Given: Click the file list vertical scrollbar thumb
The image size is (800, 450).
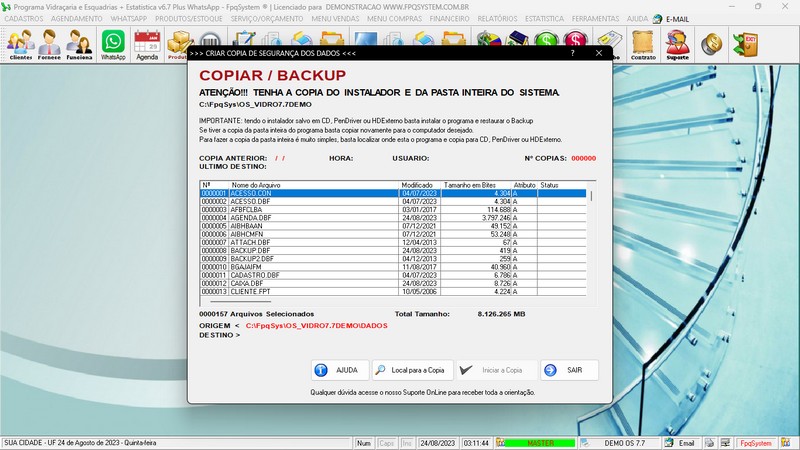Looking at the screenshot, I should click(x=591, y=196).
